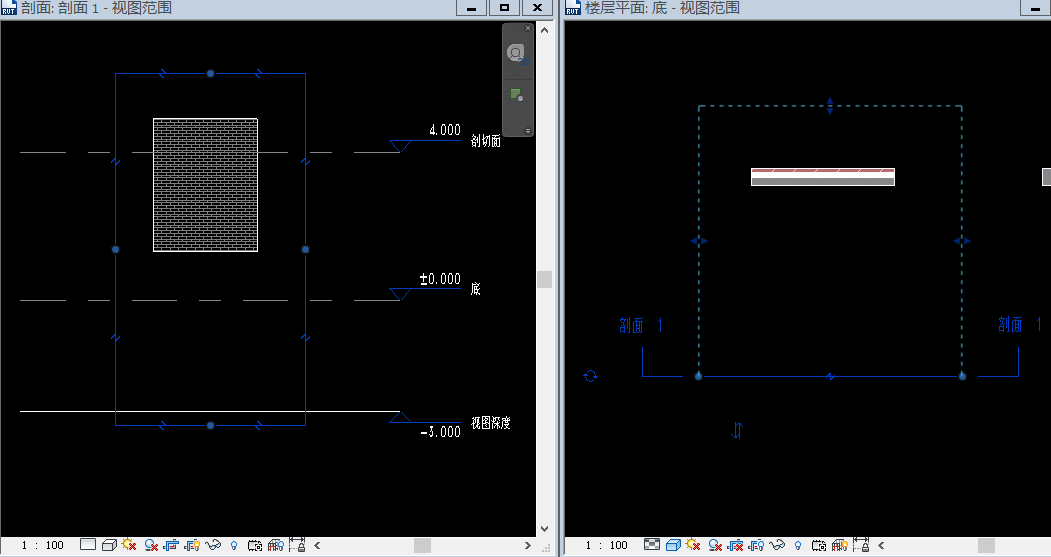
Task: Select the 视图深度 level label
Action: (x=490, y=423)
